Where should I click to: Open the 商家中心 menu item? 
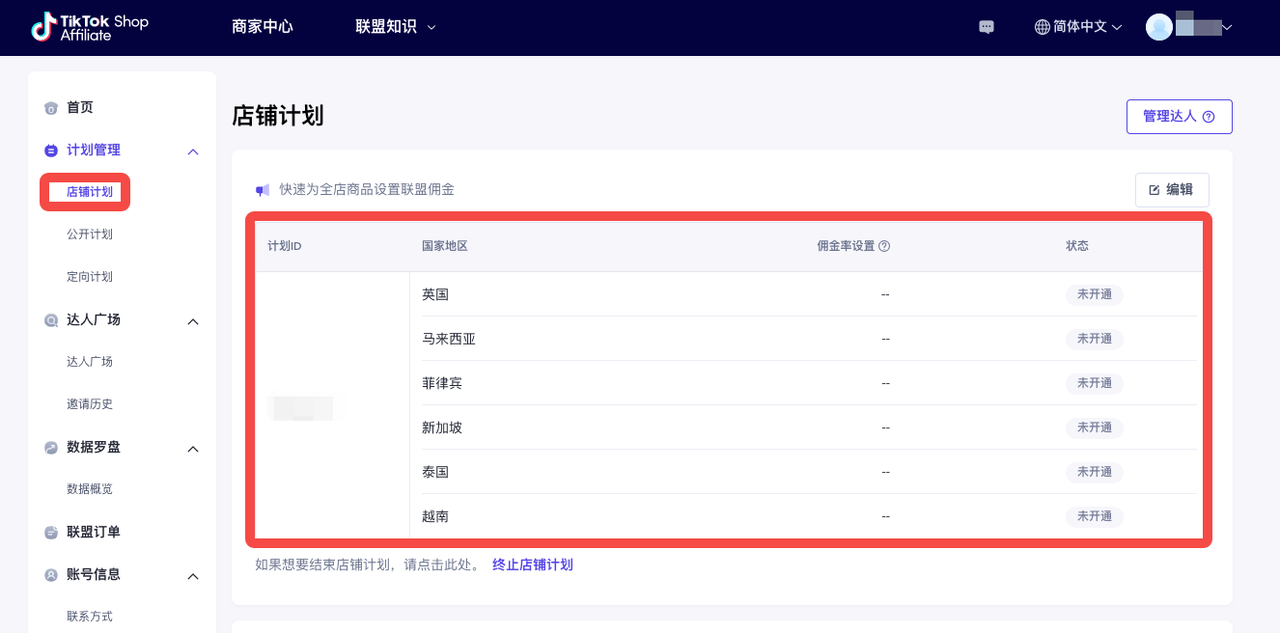(x=263, y=27)
